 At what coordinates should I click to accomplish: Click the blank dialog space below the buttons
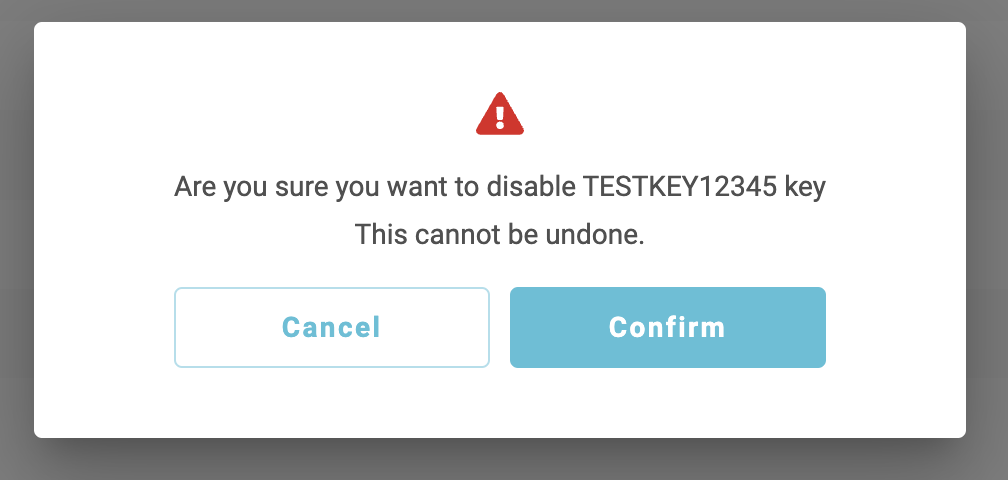click(x=500, y=403)
